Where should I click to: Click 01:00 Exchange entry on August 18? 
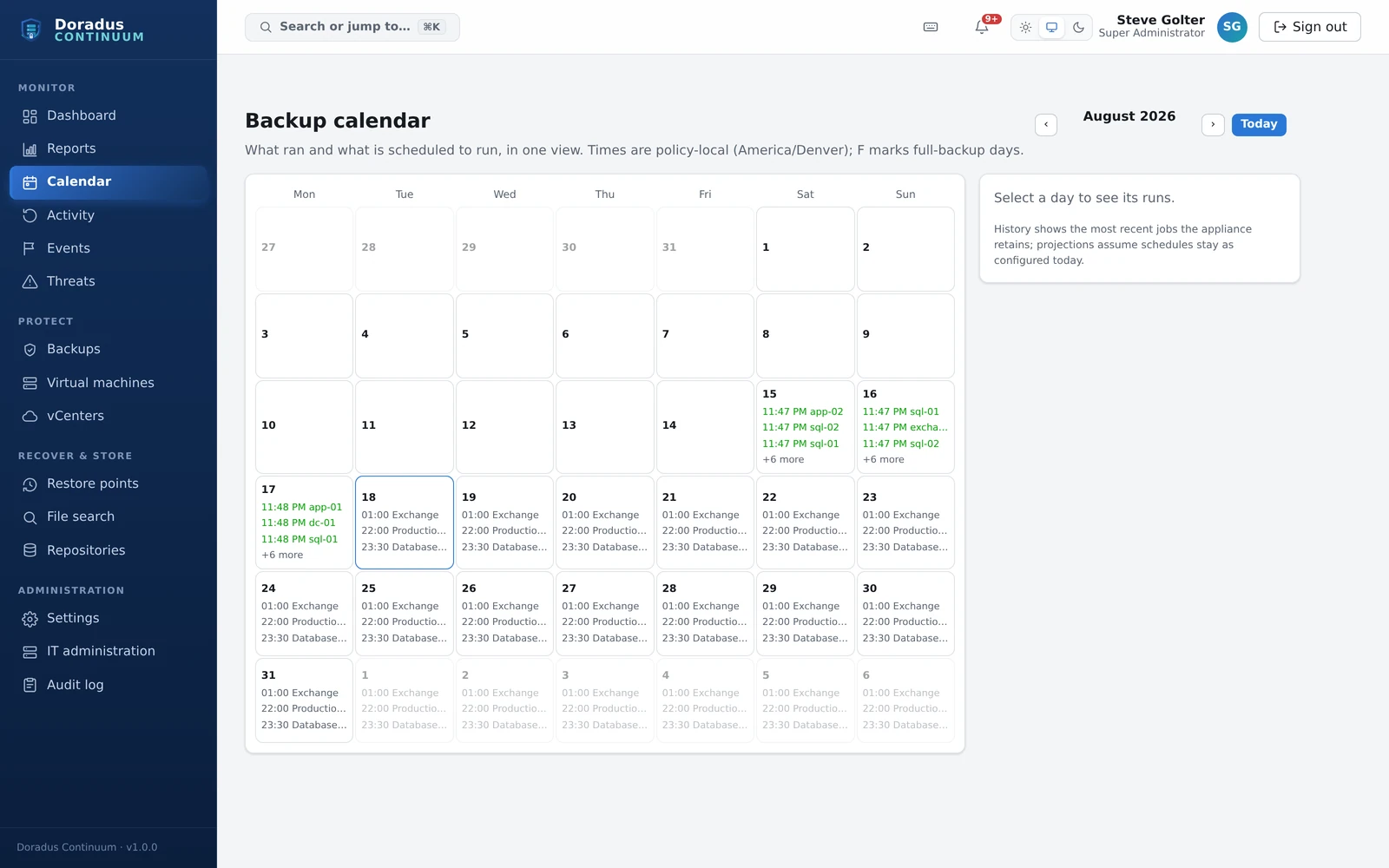(400, 516)
